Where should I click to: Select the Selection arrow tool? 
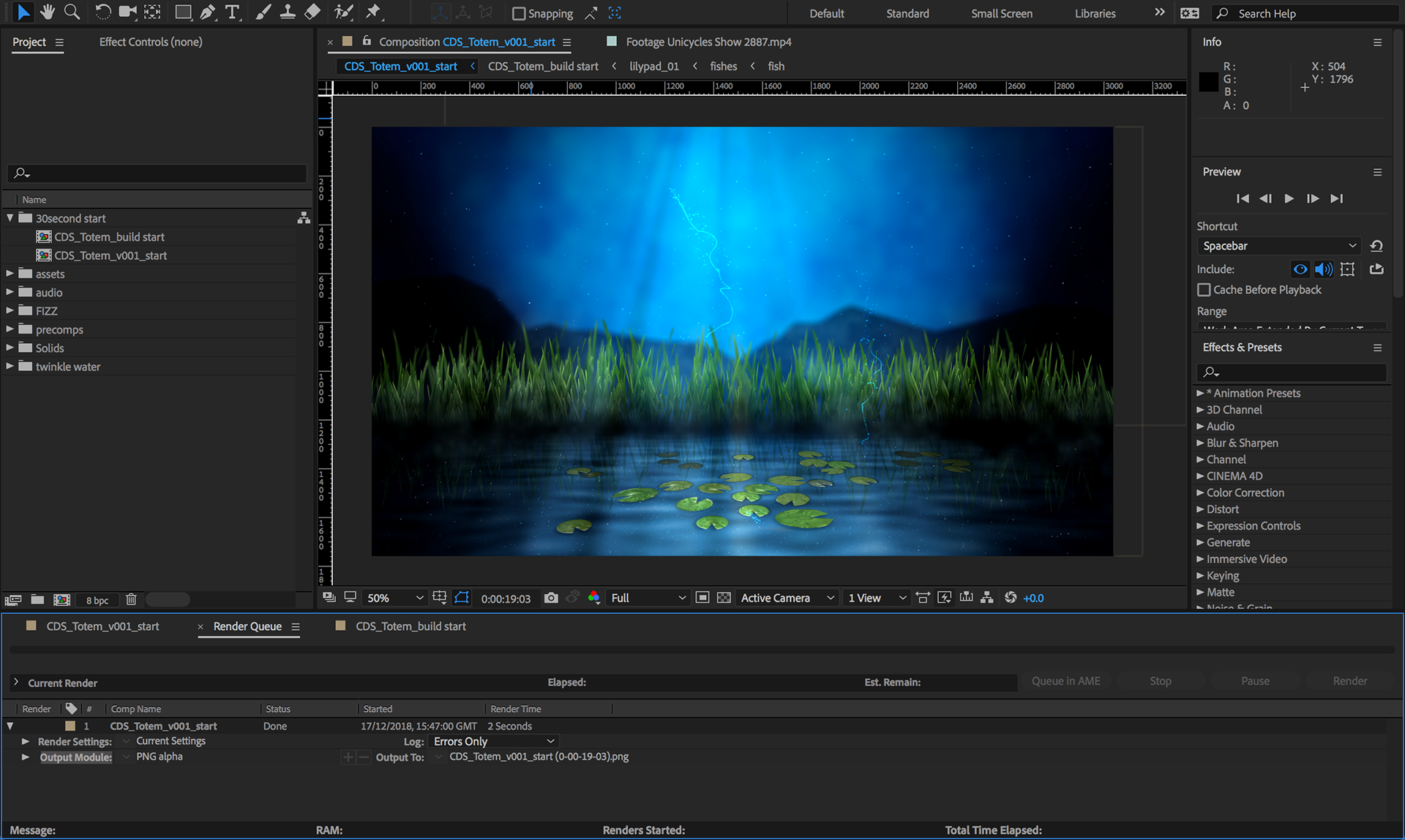pos(23,12)
